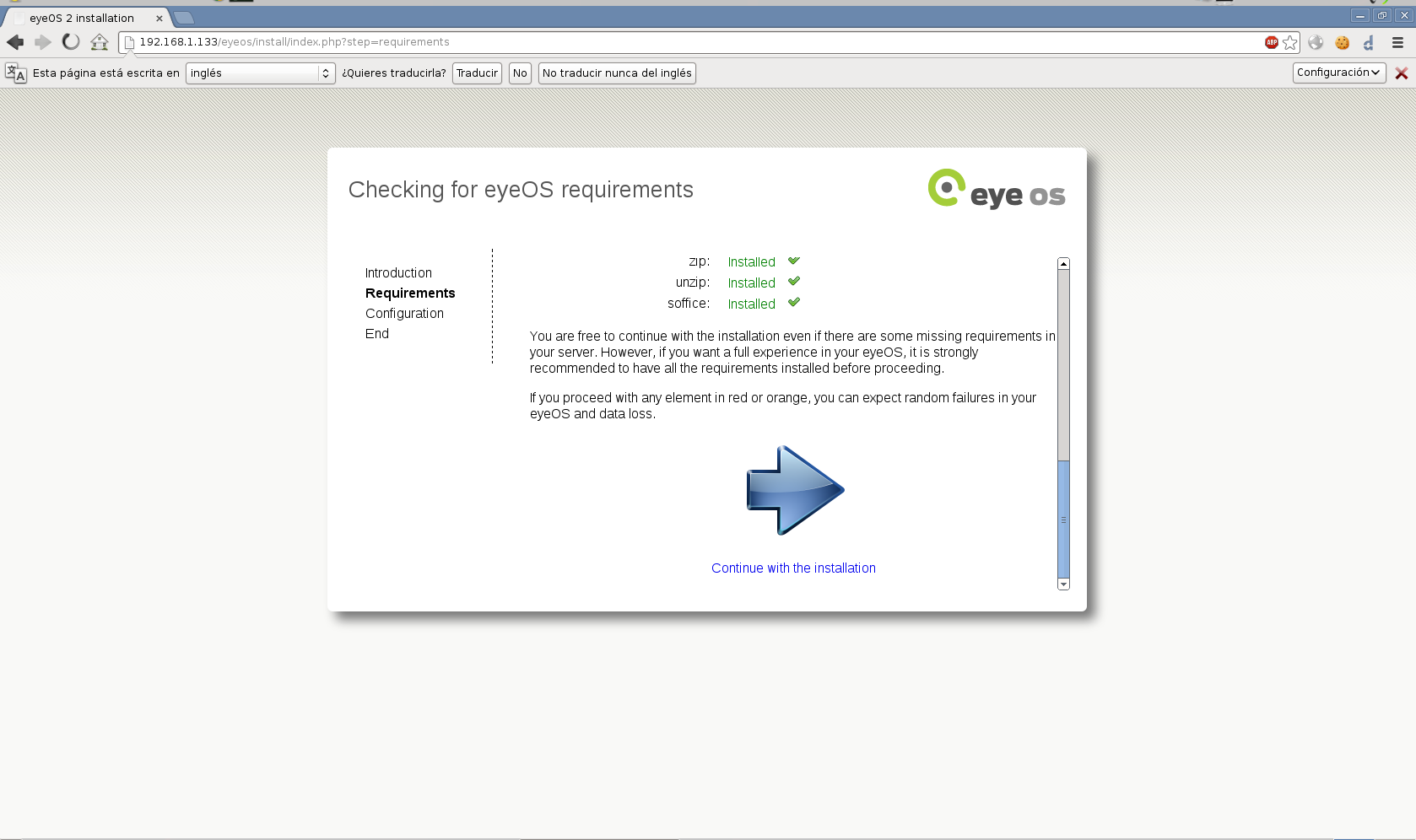Open the Adblock Plus ABP icon
The image size is (1416, 840).
[1271, 42]
